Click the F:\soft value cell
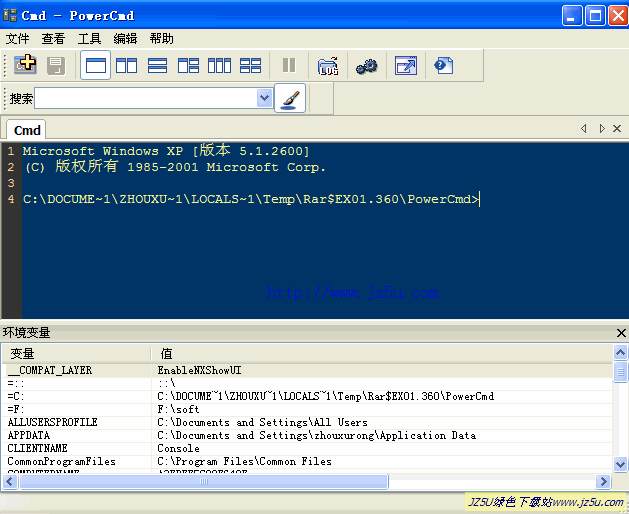 point(179,409)
